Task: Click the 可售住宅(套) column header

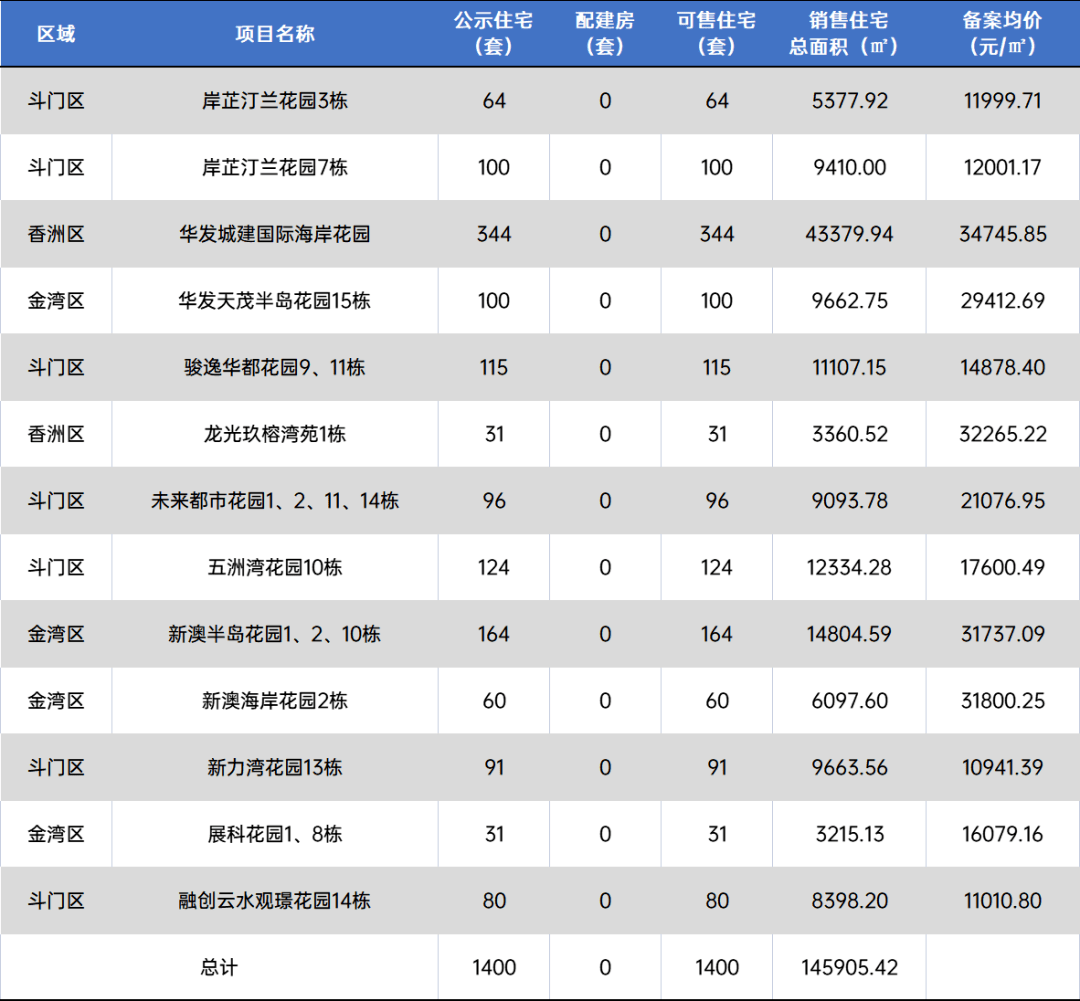Action: (716, 34)
